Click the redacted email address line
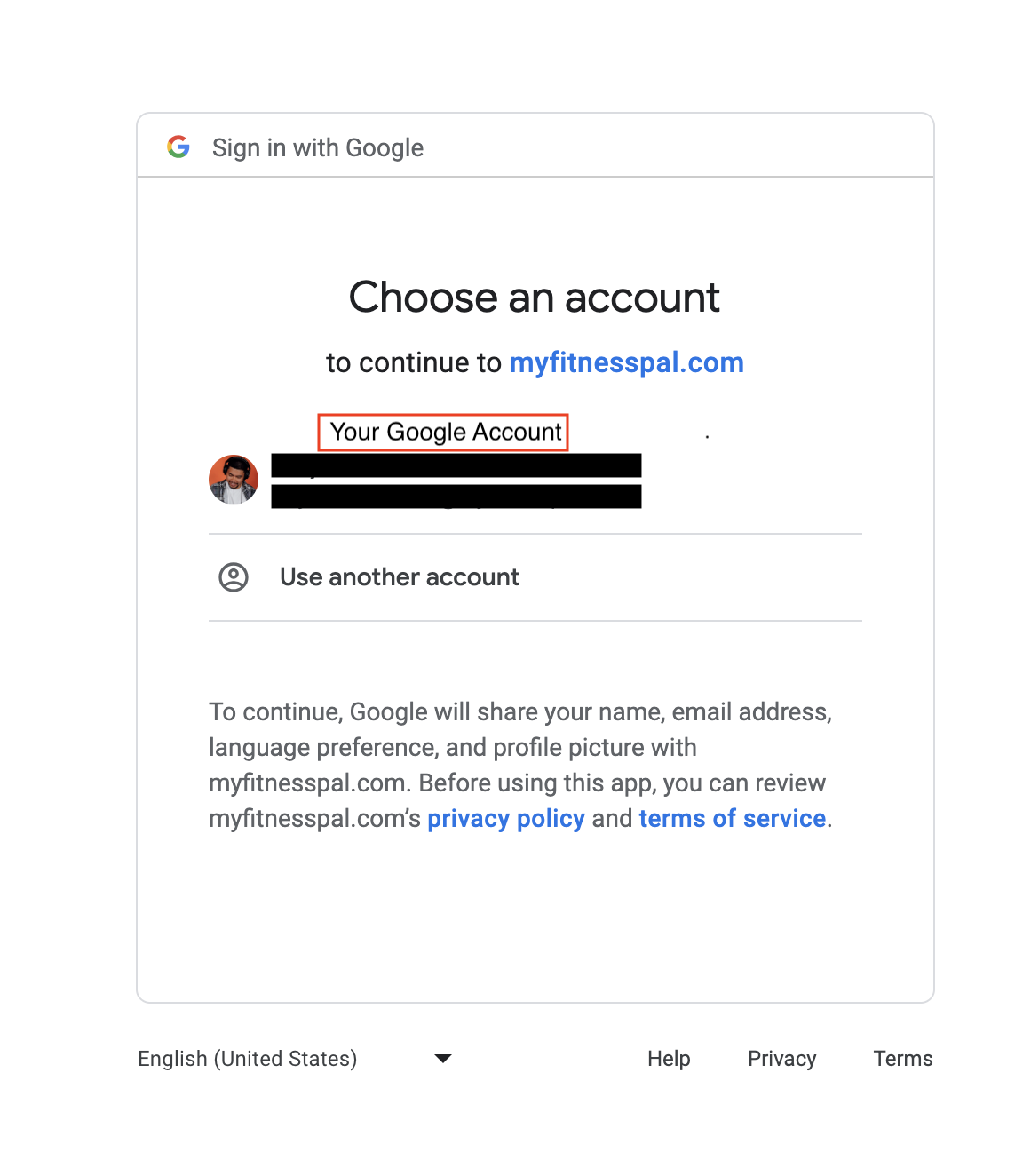 pos(456,497)
